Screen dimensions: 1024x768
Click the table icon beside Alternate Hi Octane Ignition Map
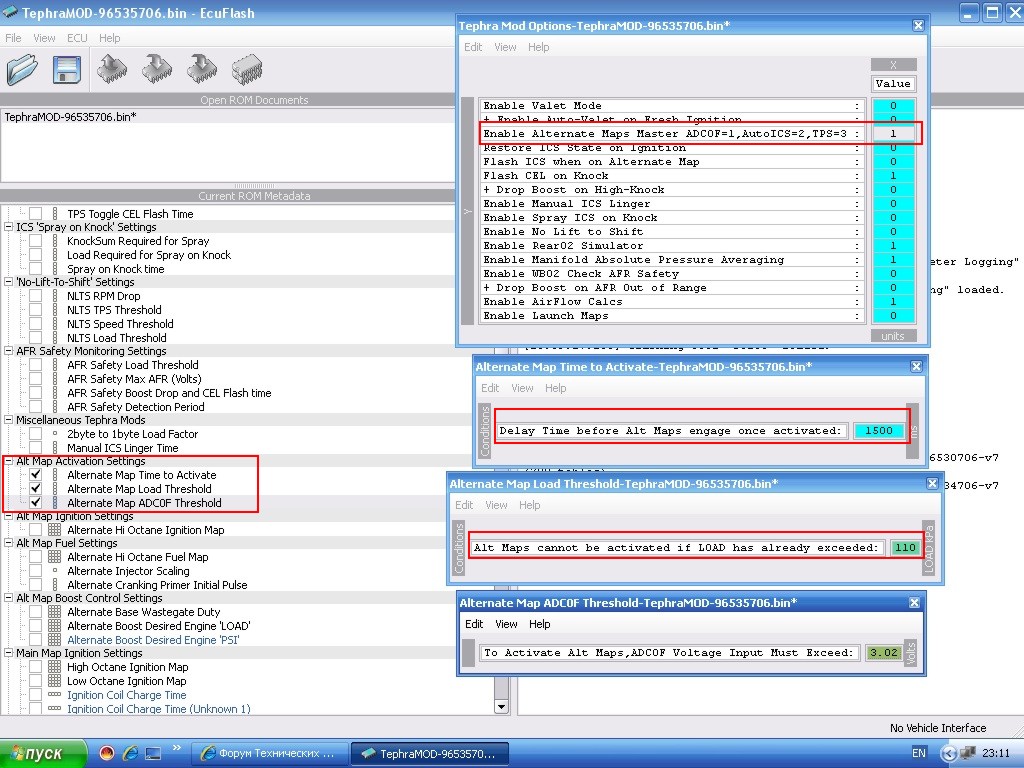pyautogui.click(x=55, y=530)
